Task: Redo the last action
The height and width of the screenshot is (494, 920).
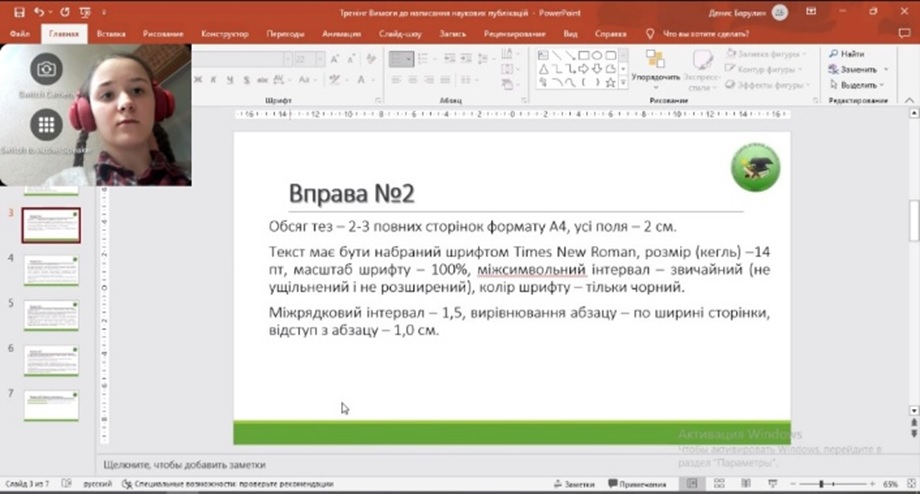Action: [x=65, y=12]
